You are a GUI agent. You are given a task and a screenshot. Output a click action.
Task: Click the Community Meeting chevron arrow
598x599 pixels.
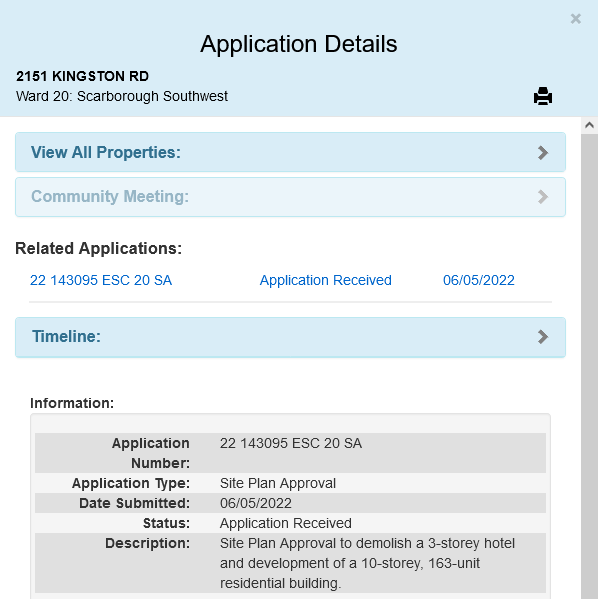pos(543,197)
